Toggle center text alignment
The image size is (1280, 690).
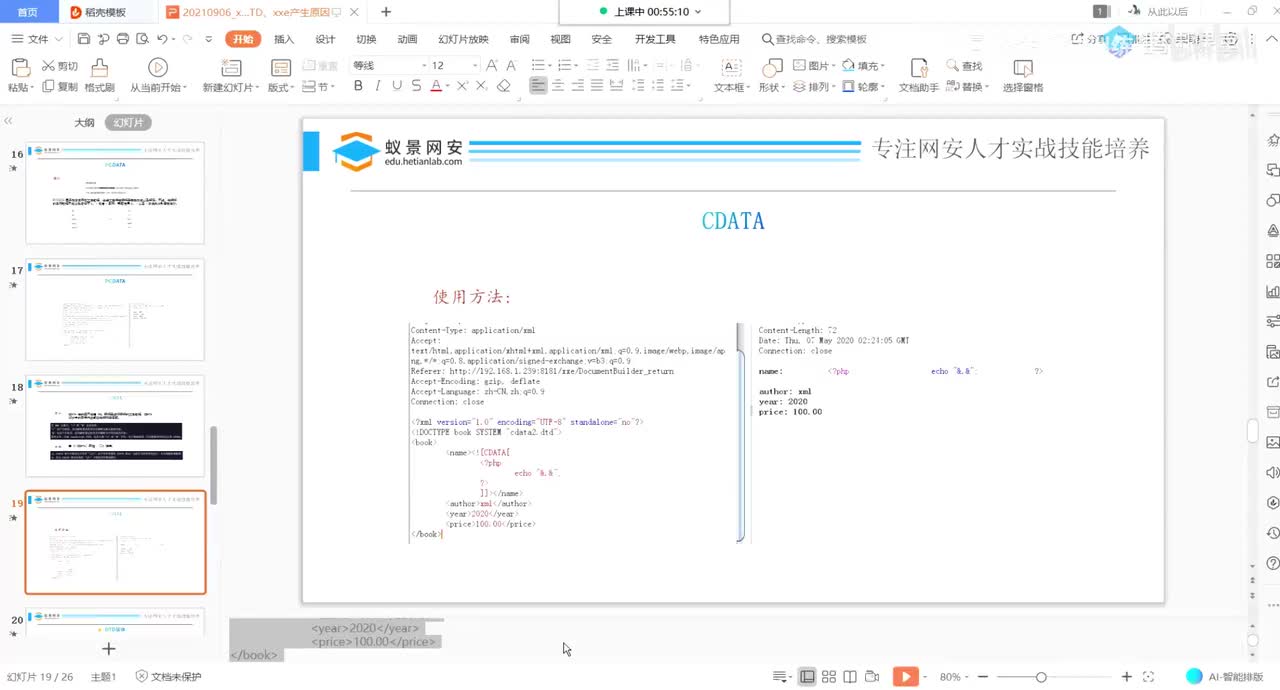point(558,86)
